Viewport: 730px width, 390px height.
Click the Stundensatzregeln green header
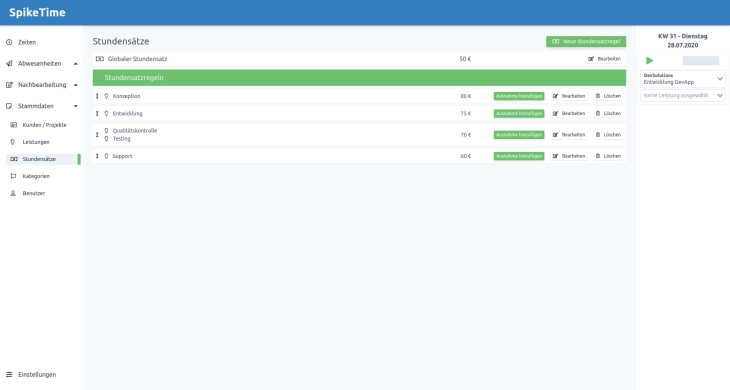click(x=359, y=78)
